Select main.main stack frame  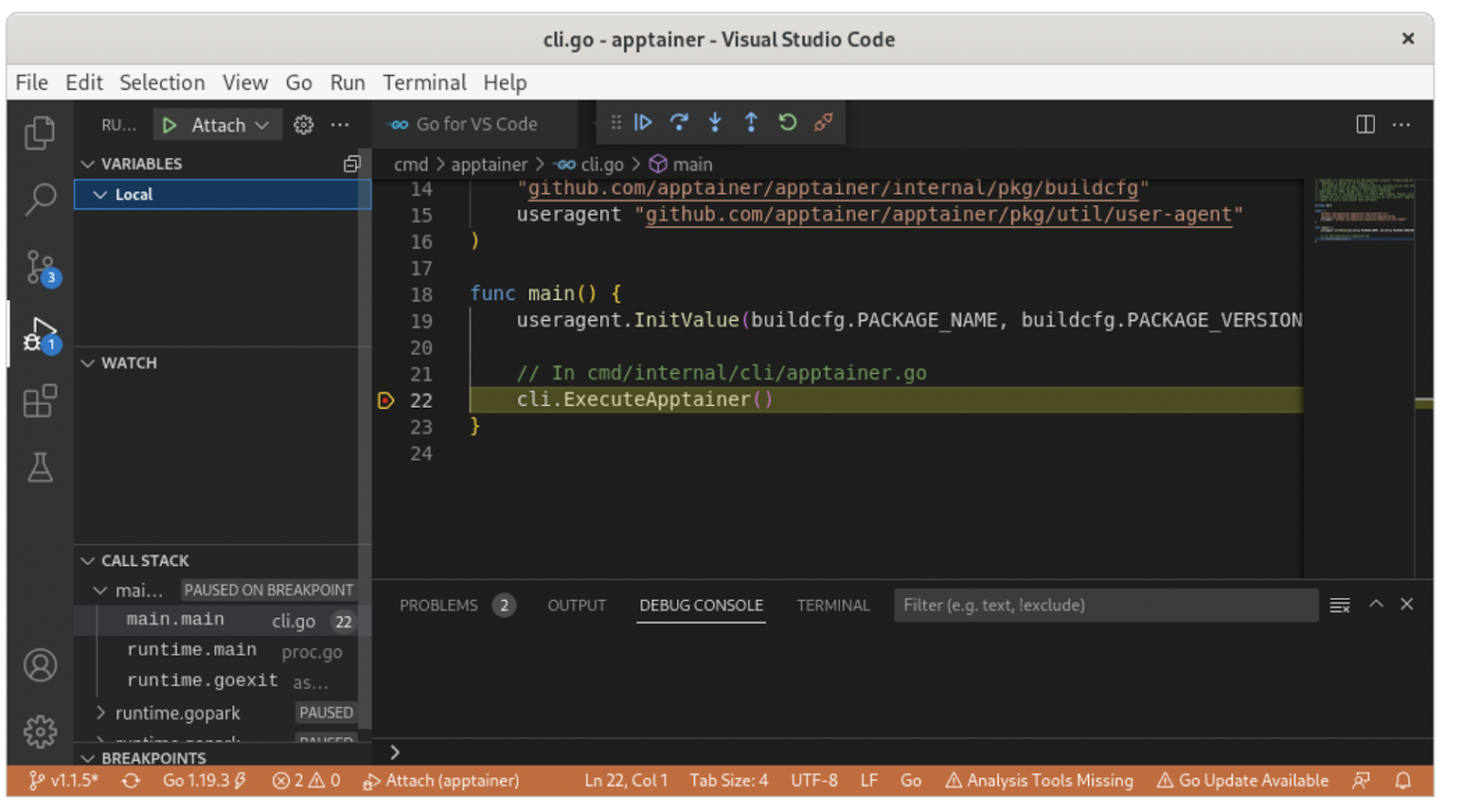click(x=222, y=621)
